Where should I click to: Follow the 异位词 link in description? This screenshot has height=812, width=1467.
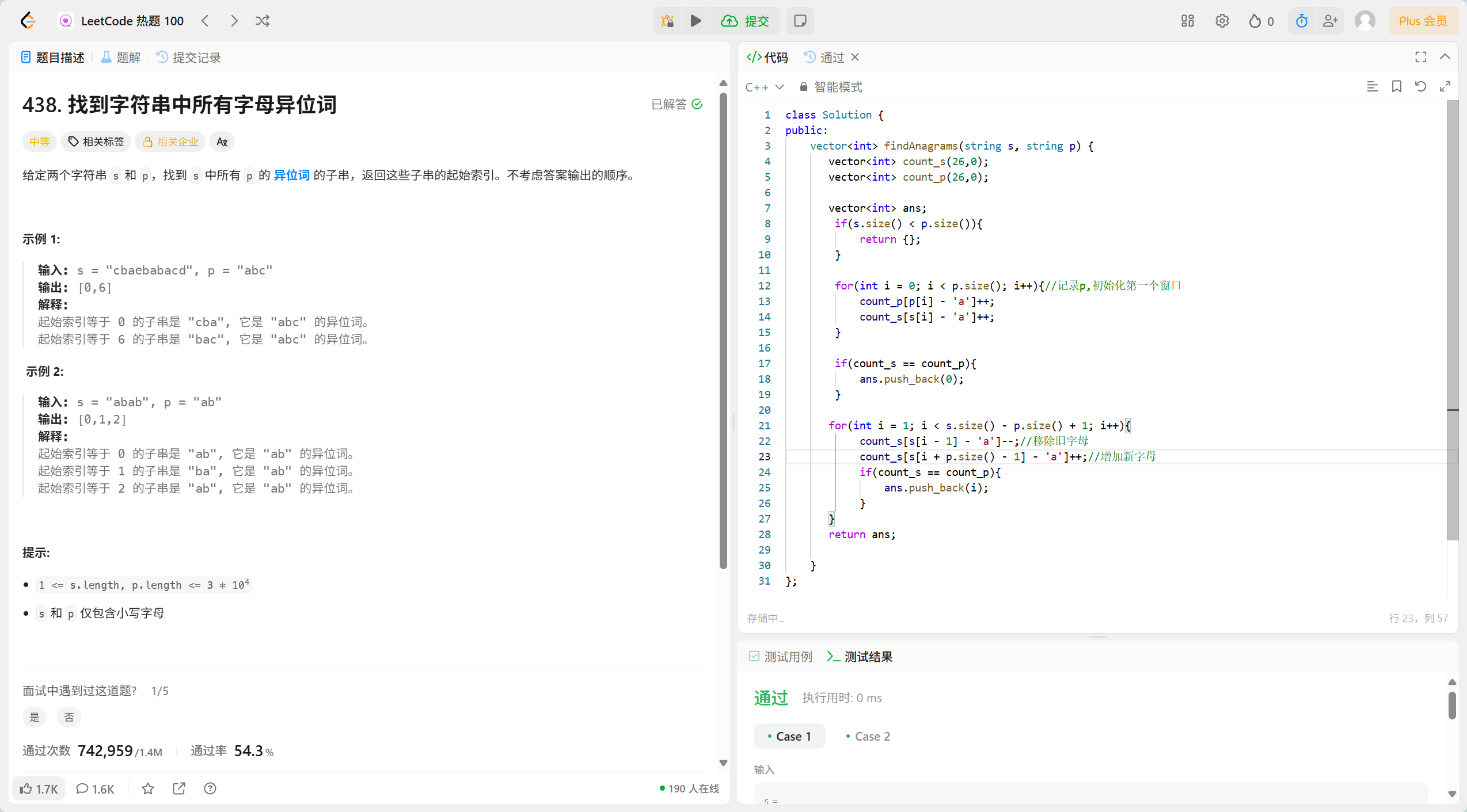291,175
